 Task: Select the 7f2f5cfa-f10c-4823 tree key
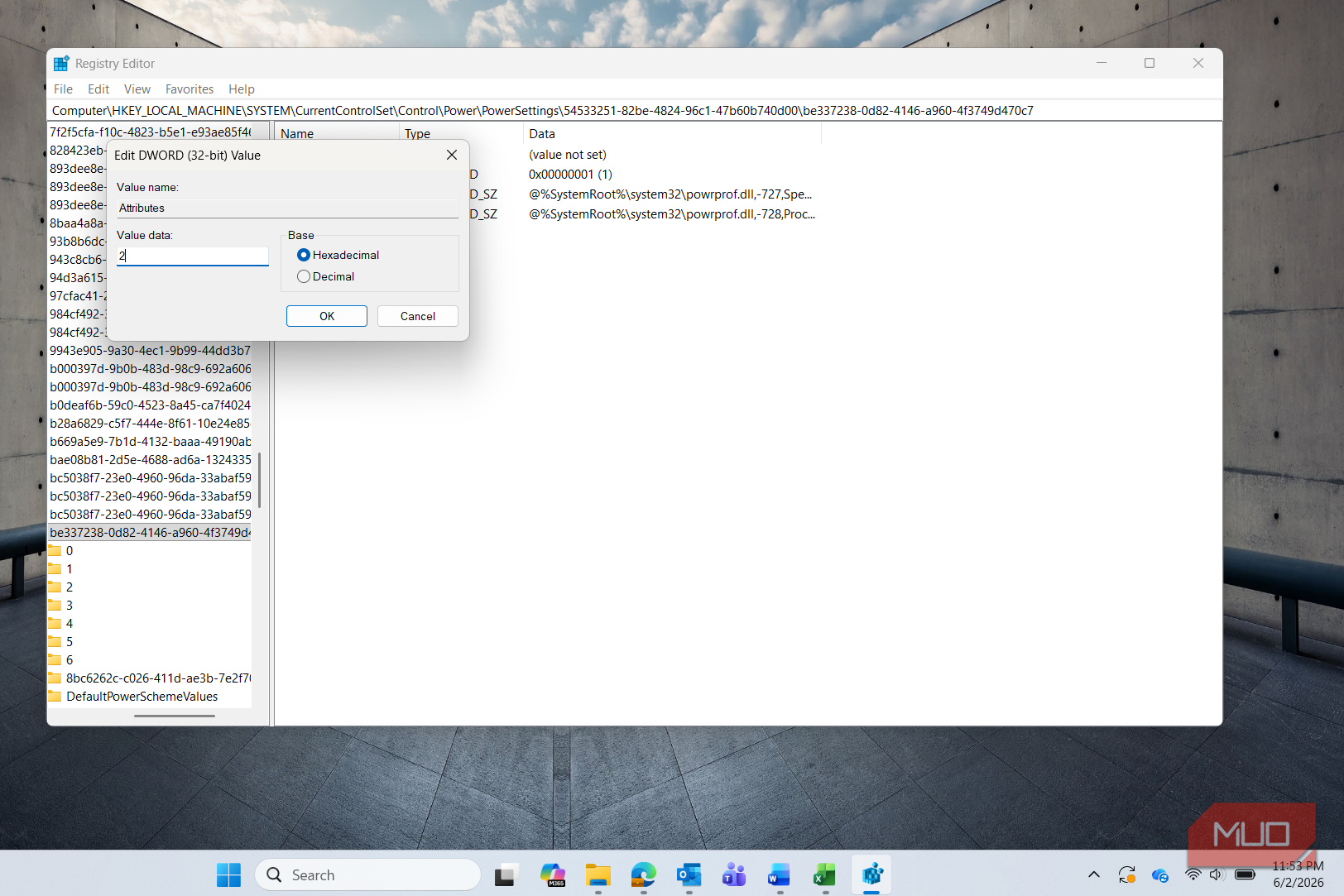click(150, 132)
